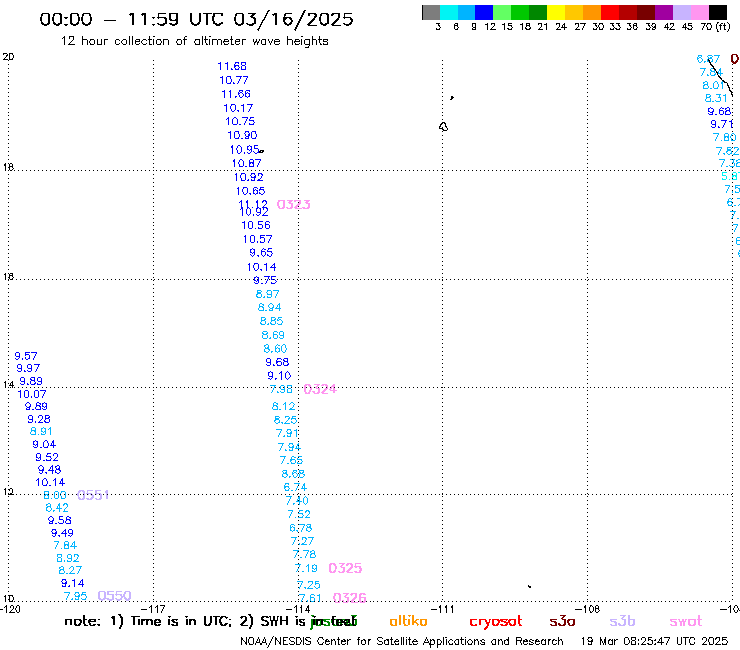The image size is (740, 650).
Task: Click the -108 longitude axis label
Action: pyautogui.click(x=588, y=609)
